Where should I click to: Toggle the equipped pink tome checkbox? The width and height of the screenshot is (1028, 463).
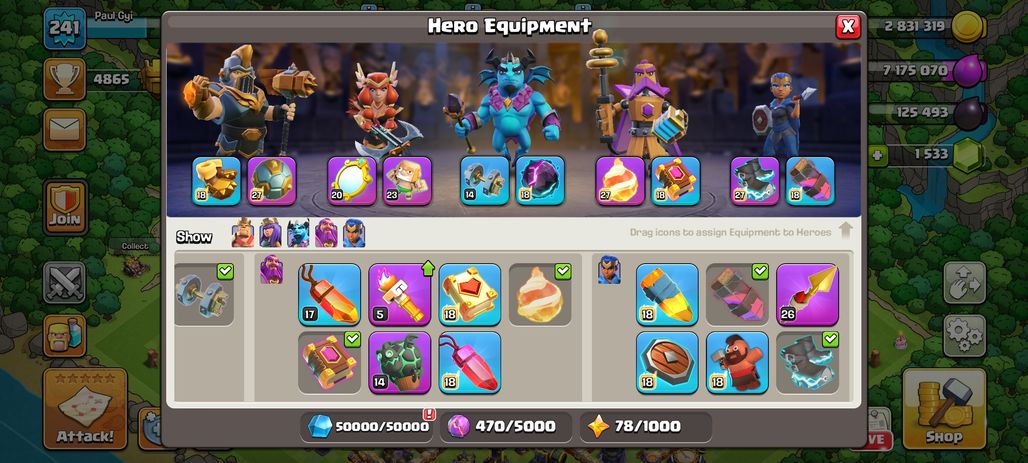[352, 339]
